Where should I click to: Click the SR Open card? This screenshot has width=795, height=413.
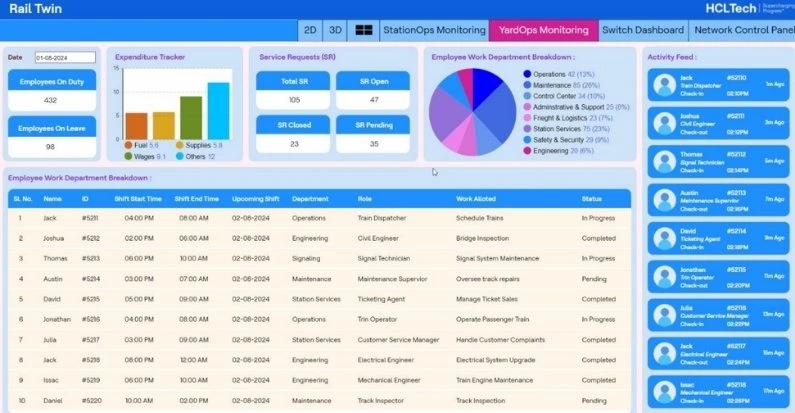pos(372,89)
